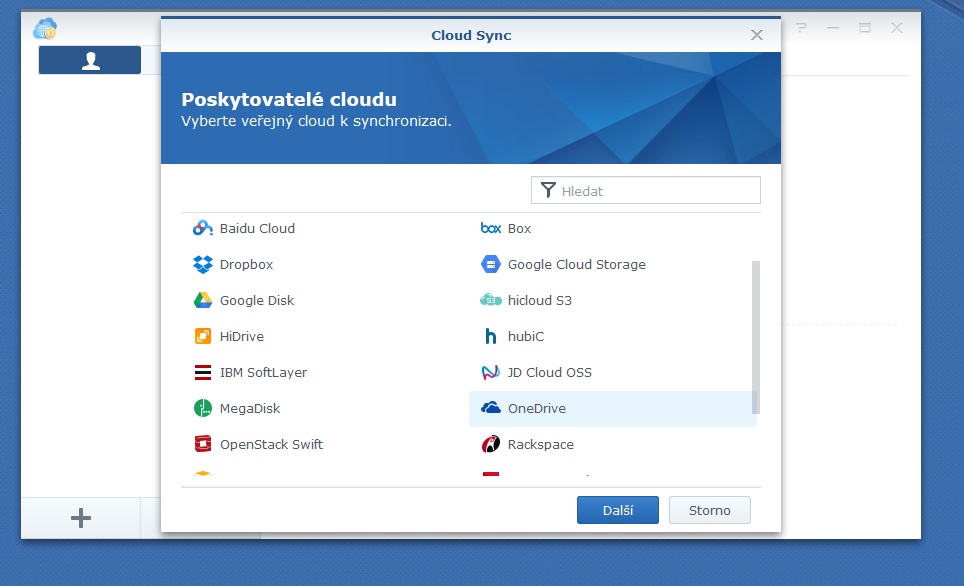This screenshot has width=964, height=586.
Task: Pick the MegaDisk green icon
Action: pos(202,408)
